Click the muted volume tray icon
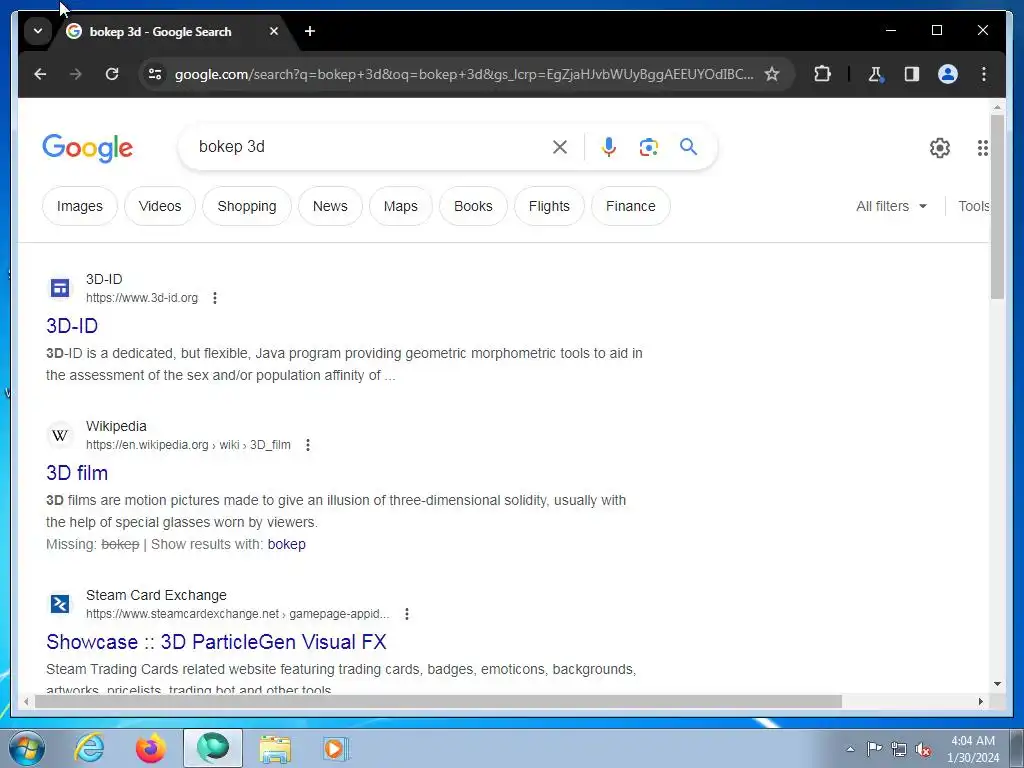The height and width of the screenshot is (768, 1024). click(x=923, y=749)
